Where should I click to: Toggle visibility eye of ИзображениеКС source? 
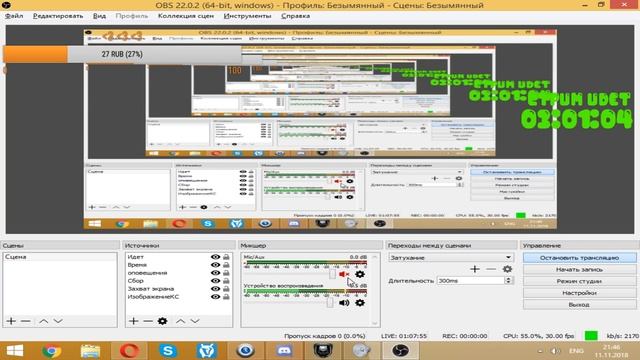pyautogui.click(x=215, y=297)
